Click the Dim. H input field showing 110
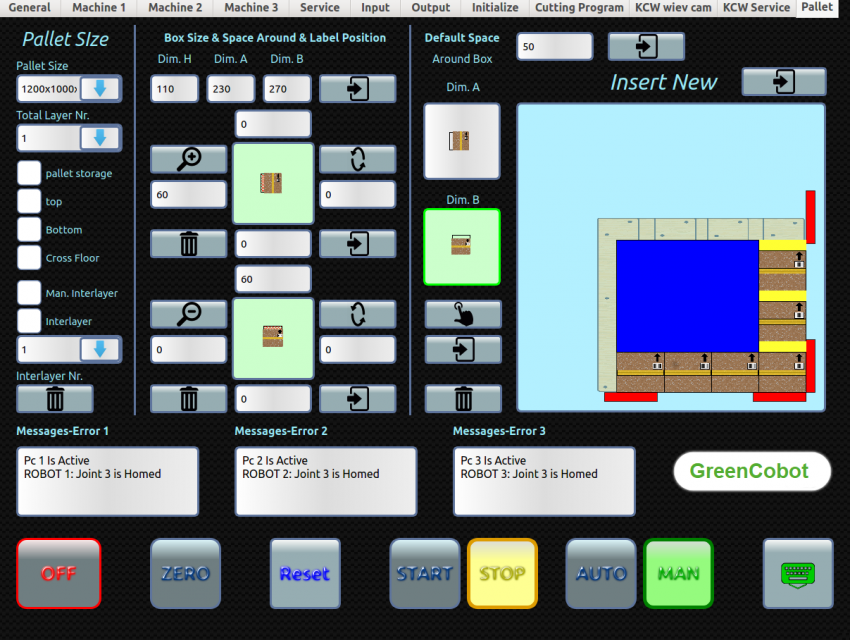 coord(175,89)
